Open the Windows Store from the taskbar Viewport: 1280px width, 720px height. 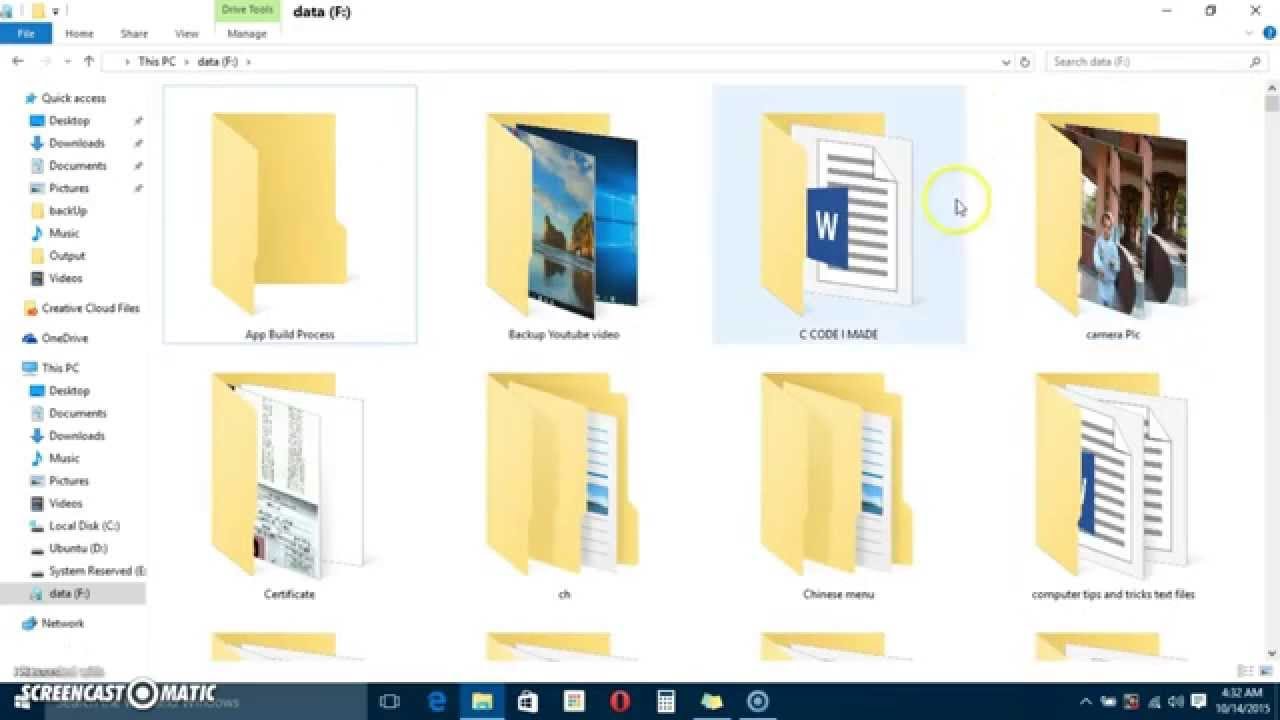click(527, 702)
